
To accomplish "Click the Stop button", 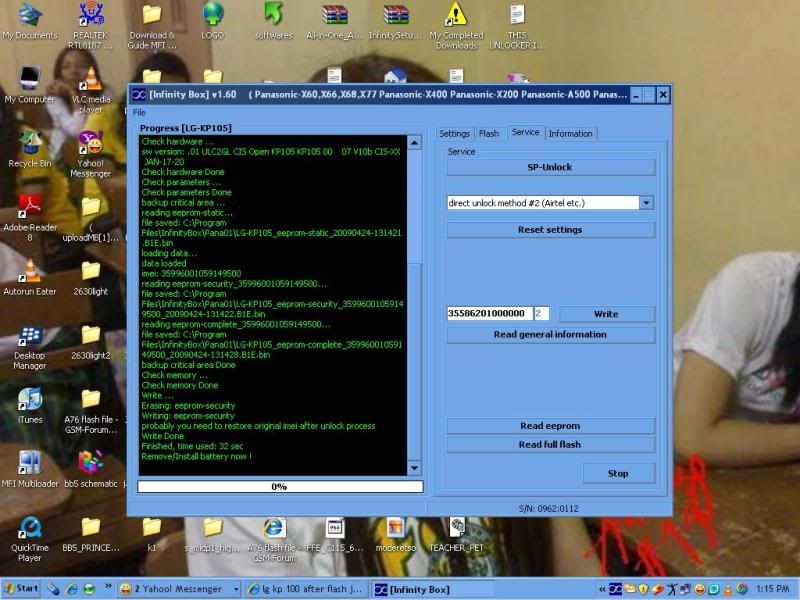I will (618, 473).
